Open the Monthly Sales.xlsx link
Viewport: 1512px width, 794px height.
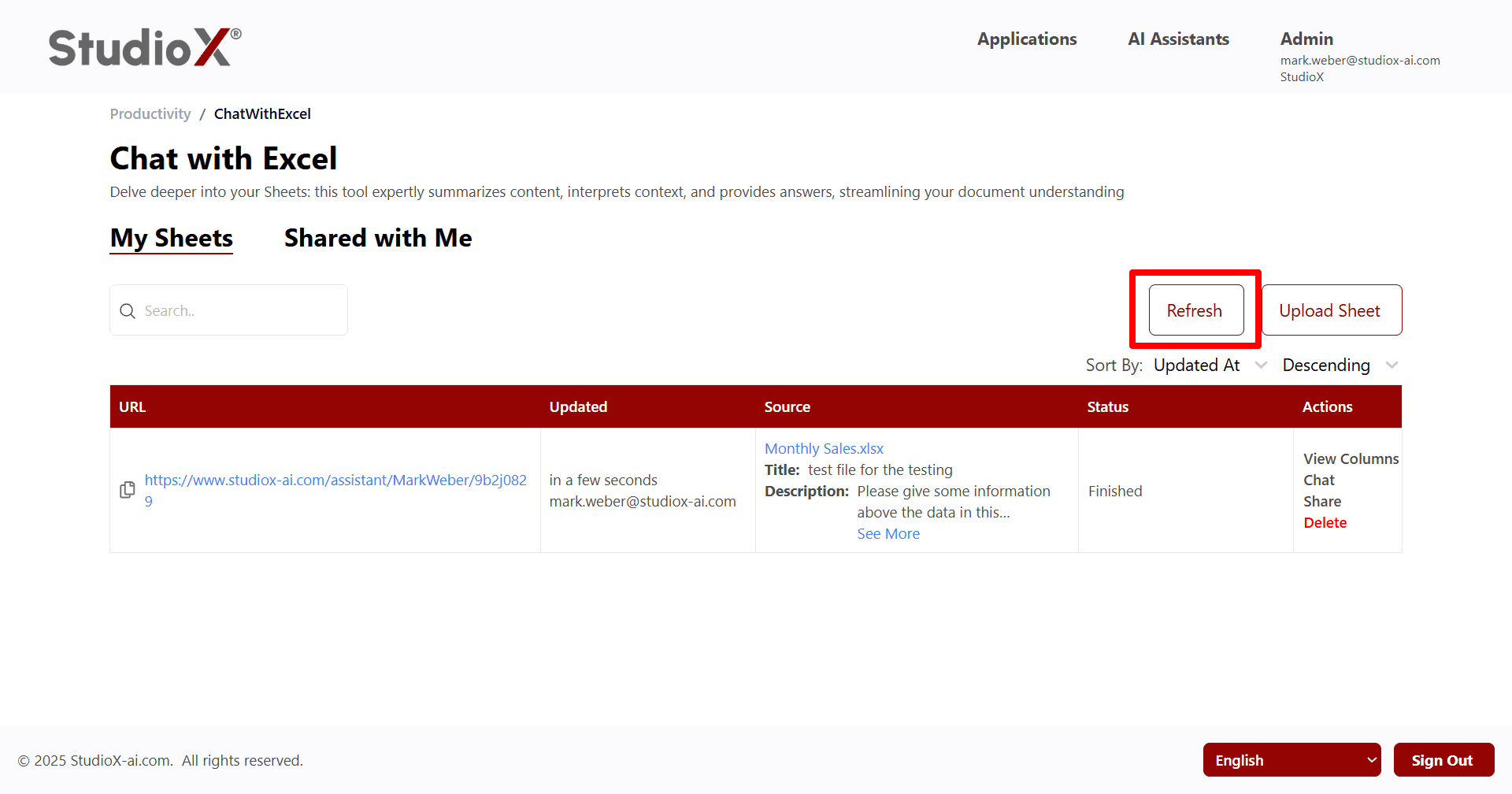click(x=824, y=448)
